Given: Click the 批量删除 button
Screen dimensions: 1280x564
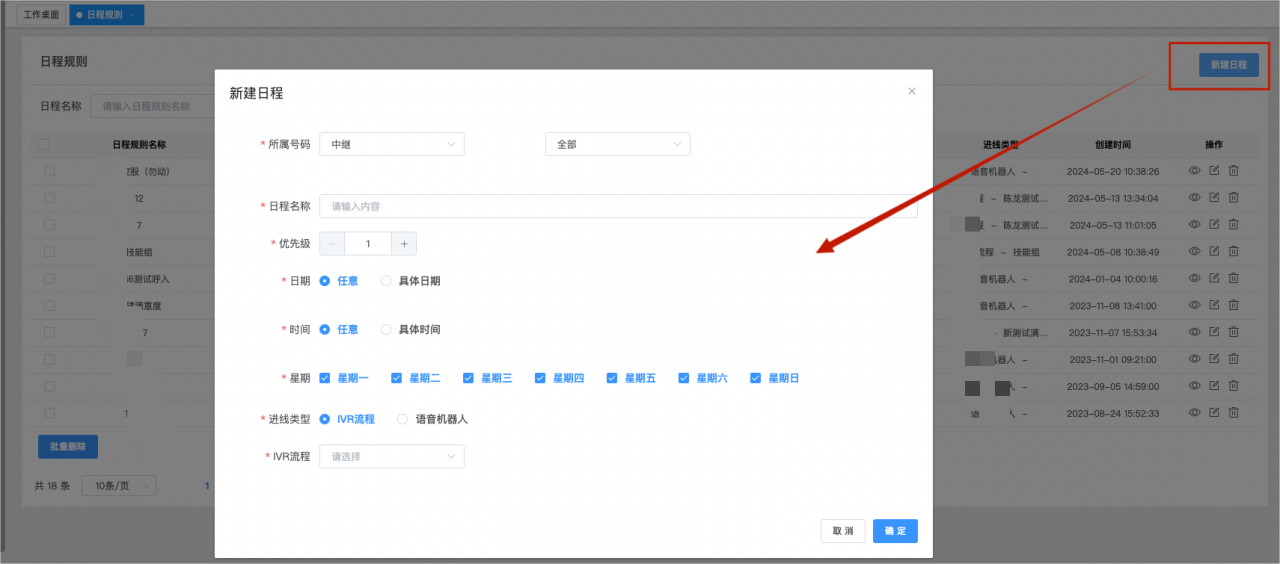Looking at the screenshot, I should (x=68, y=447).
